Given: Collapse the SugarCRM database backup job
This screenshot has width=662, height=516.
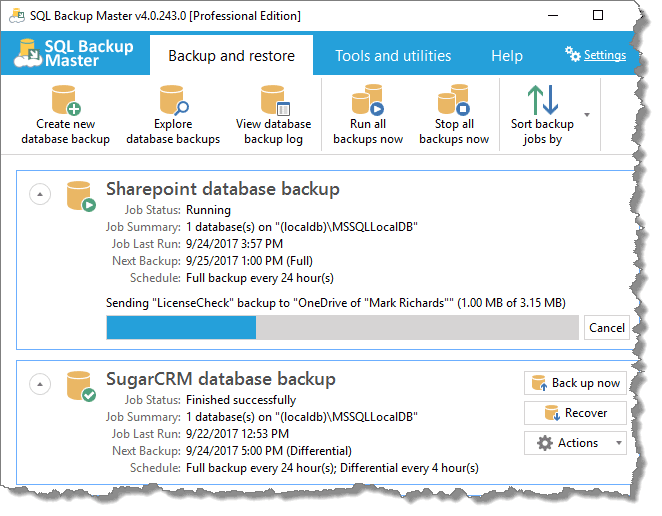Looking at the screenshot, I should tap(39, 384).
